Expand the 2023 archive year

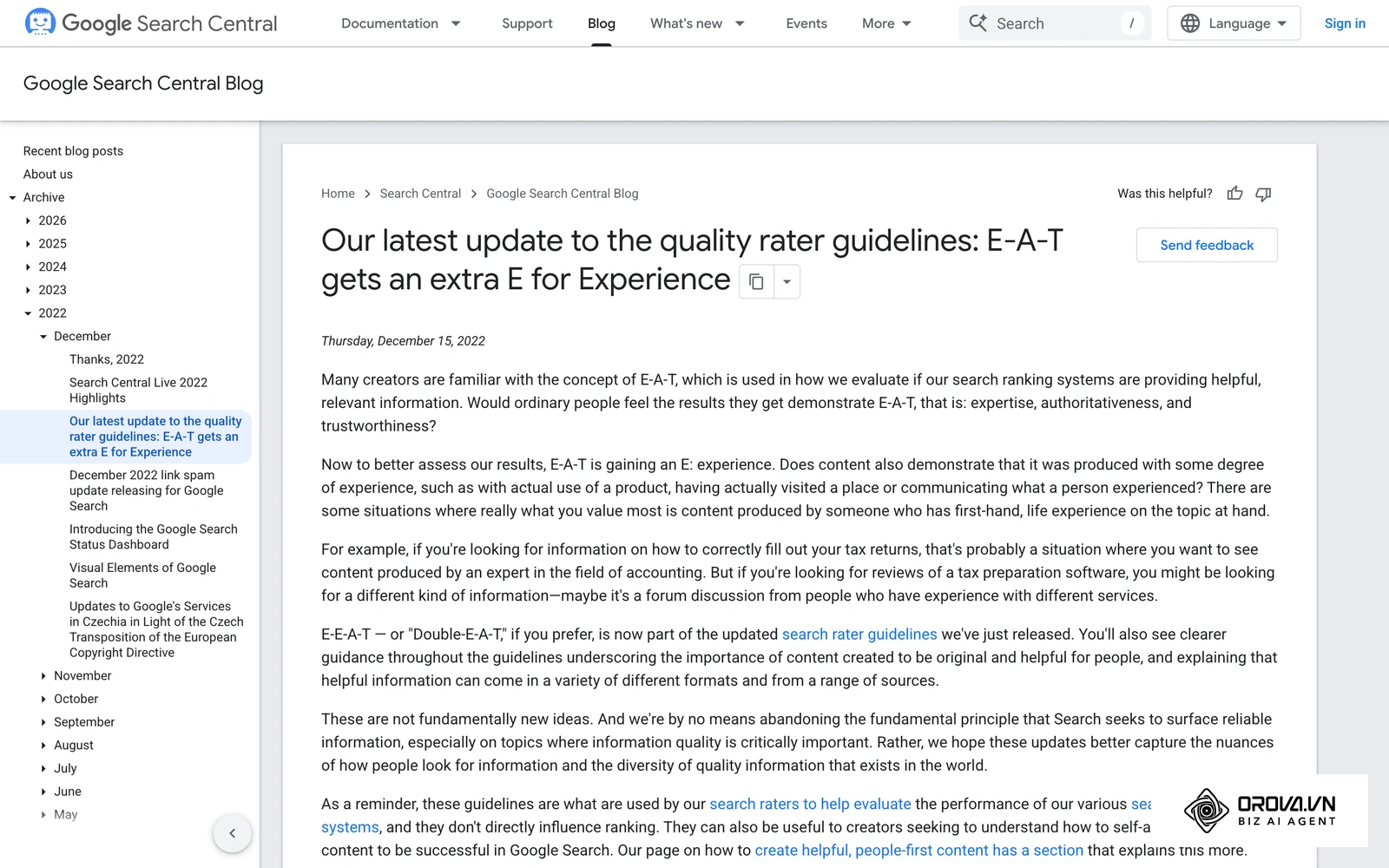[29, 290]
